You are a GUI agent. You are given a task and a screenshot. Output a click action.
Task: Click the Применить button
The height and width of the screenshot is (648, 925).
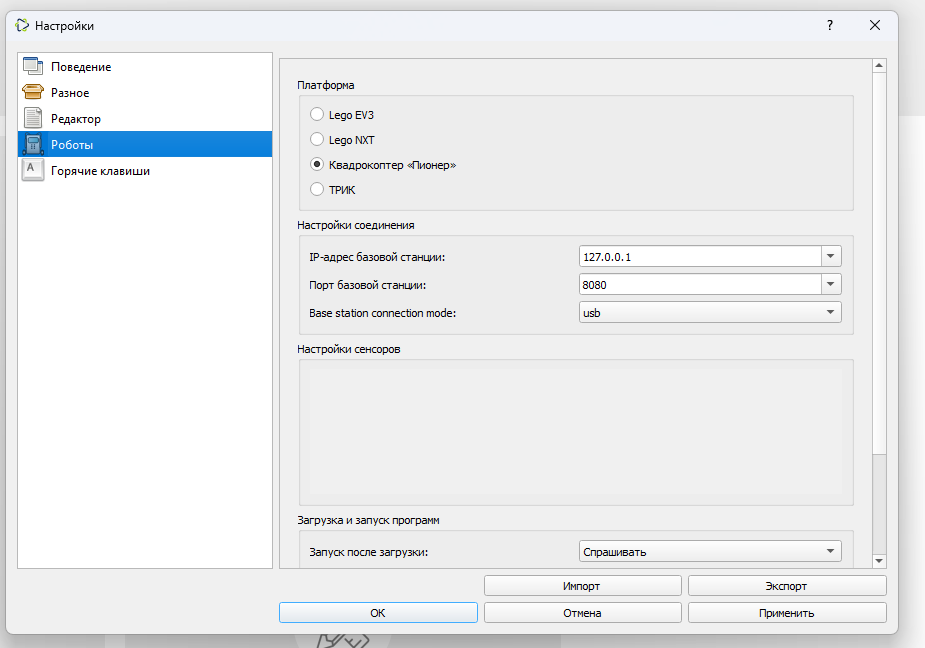click(x=787, y=613)
